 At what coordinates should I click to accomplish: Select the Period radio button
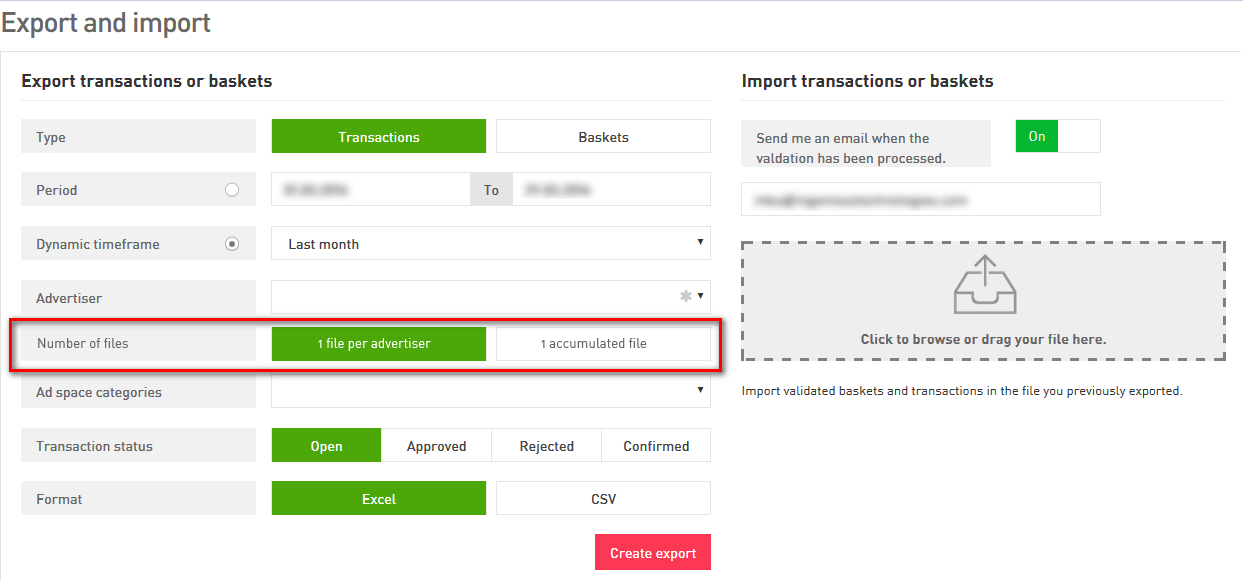[x=232, y=190]
